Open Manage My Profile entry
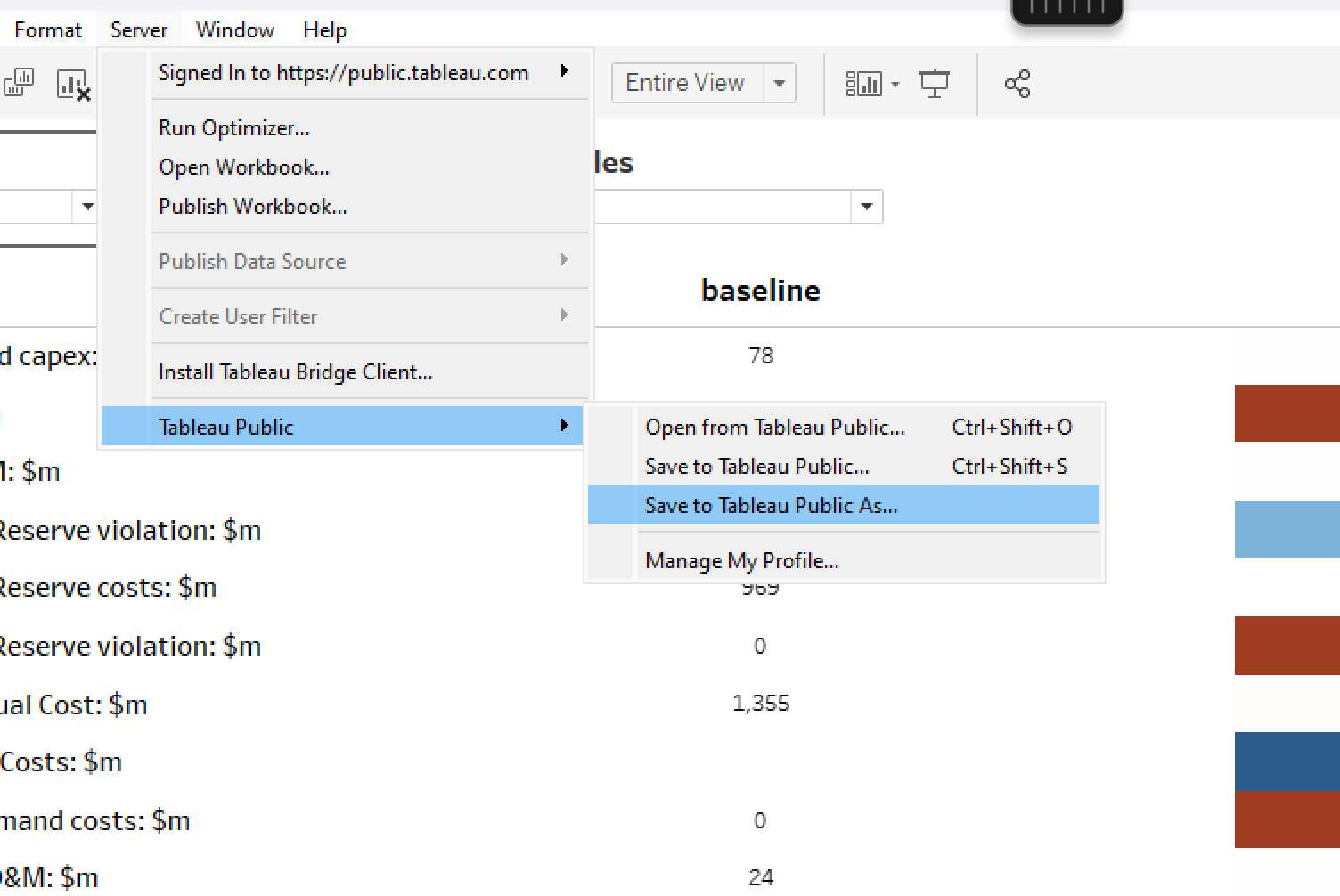This screenshot has width=1340, height=896. 844,561
